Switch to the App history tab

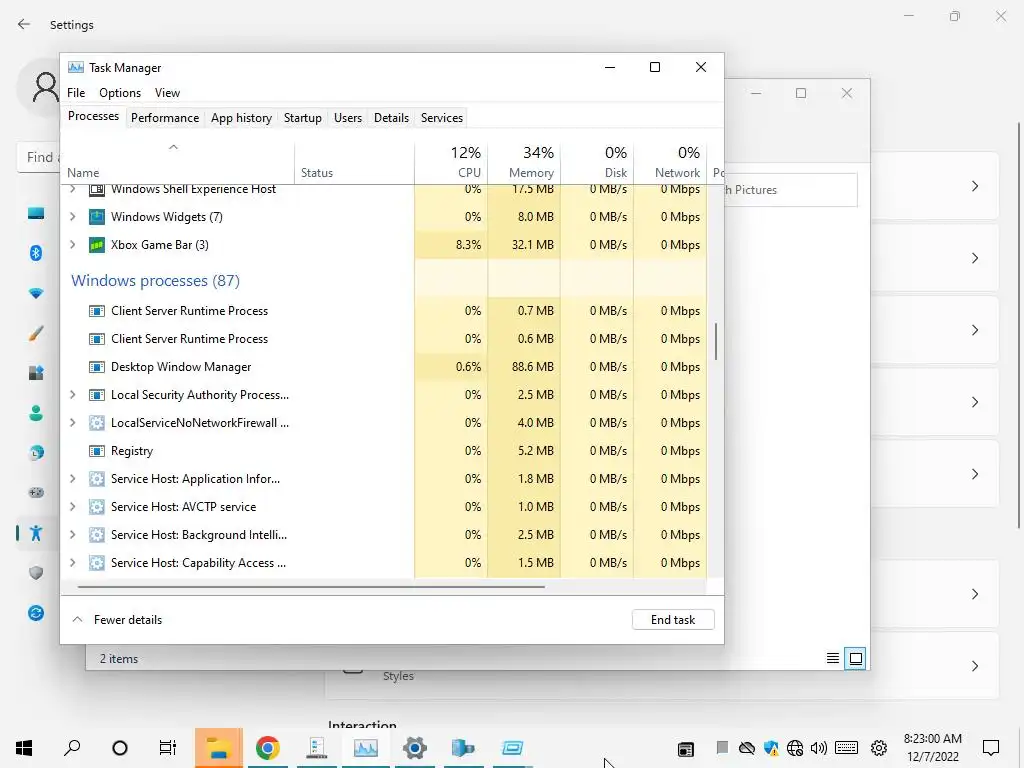tap(241, 118)
